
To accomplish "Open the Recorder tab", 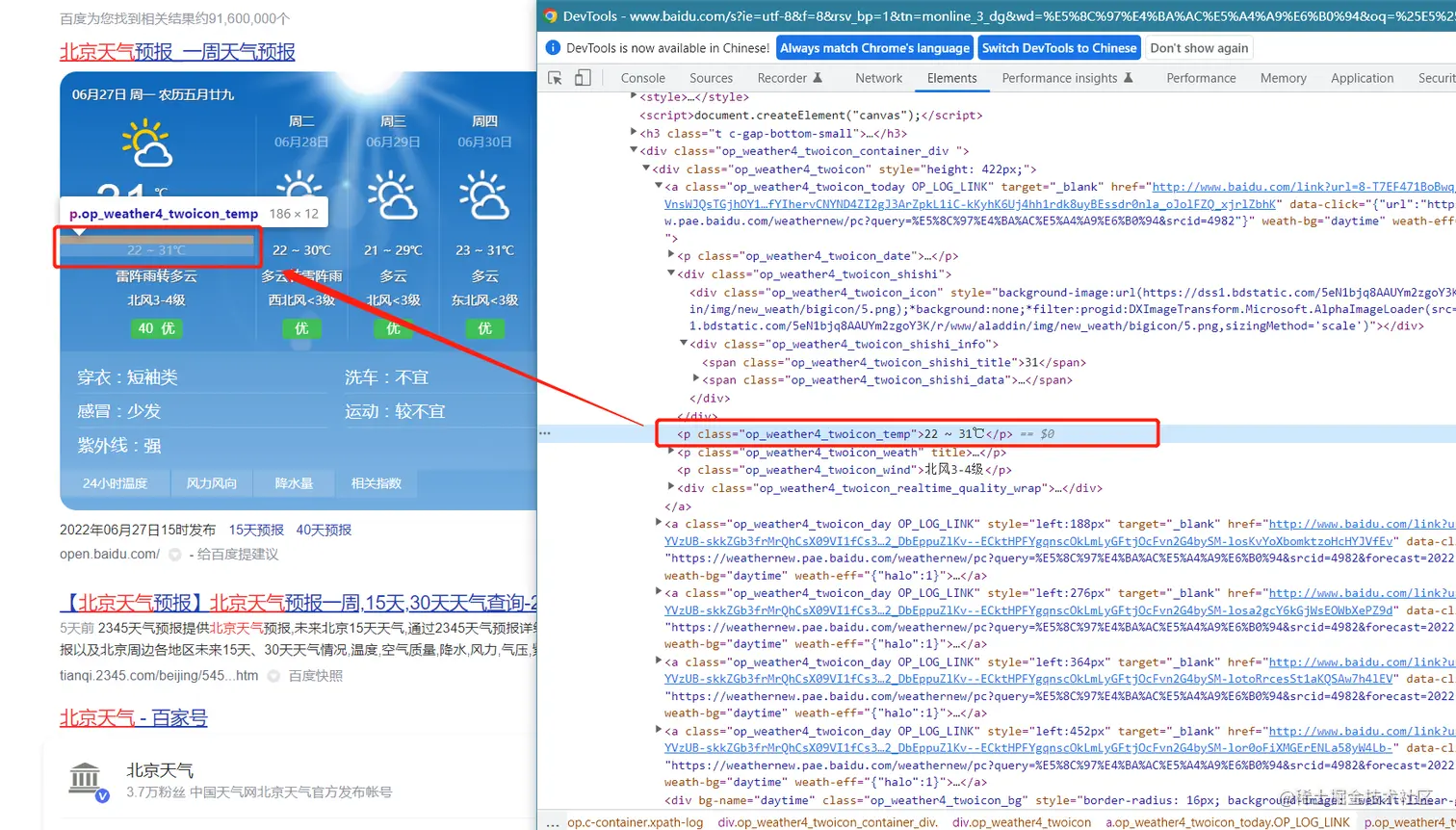I will [x=790, y=78].
